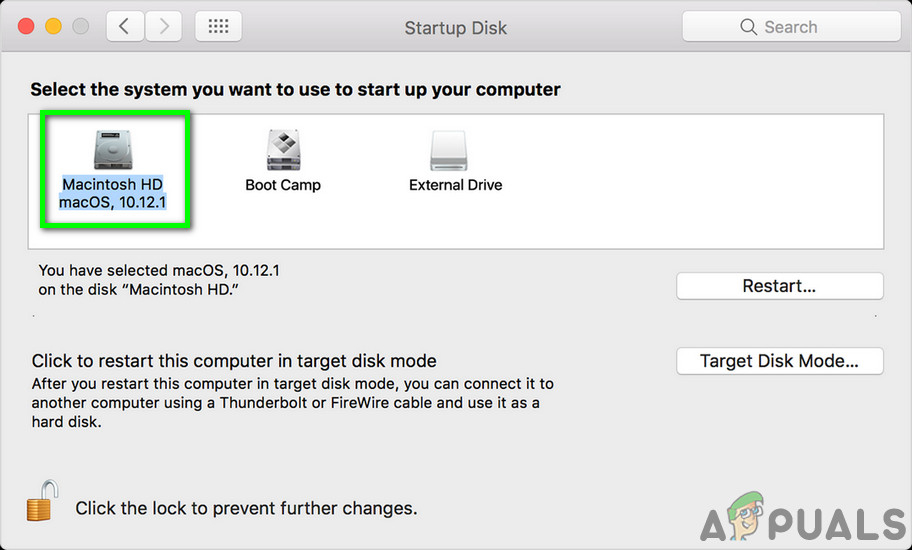Viewport: 912px width, 550px height.
Task: Click the "Select the system" heading text
Action: tap(295, 90)
